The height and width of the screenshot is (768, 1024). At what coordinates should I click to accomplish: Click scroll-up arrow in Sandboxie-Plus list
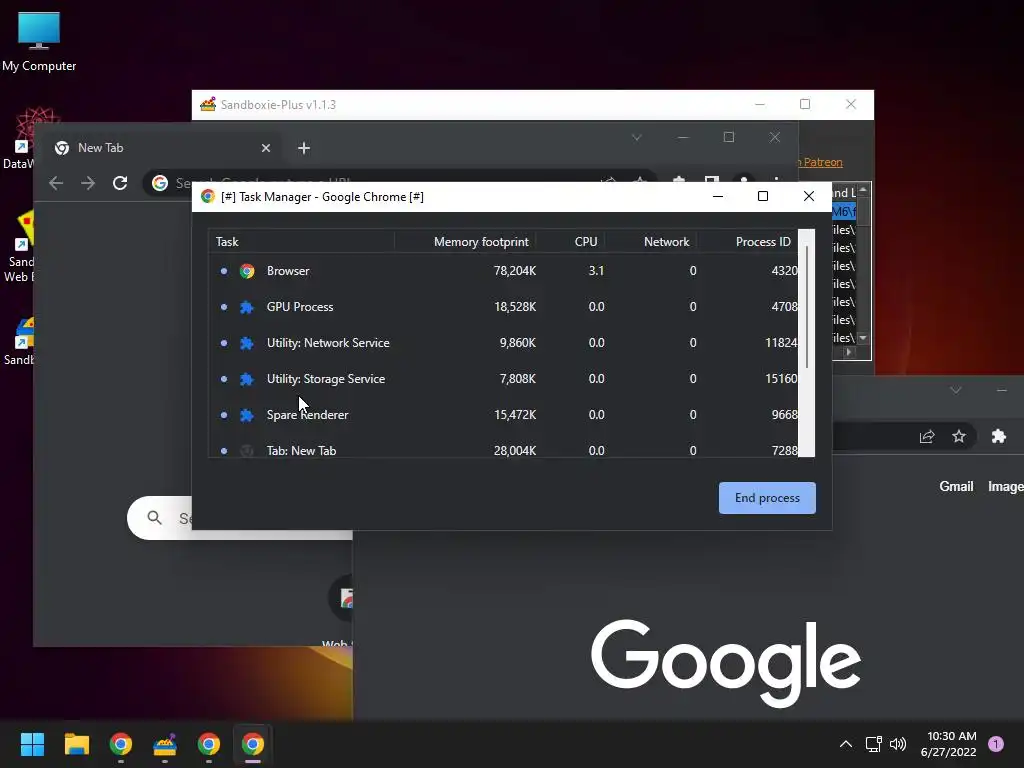point(863,190)
